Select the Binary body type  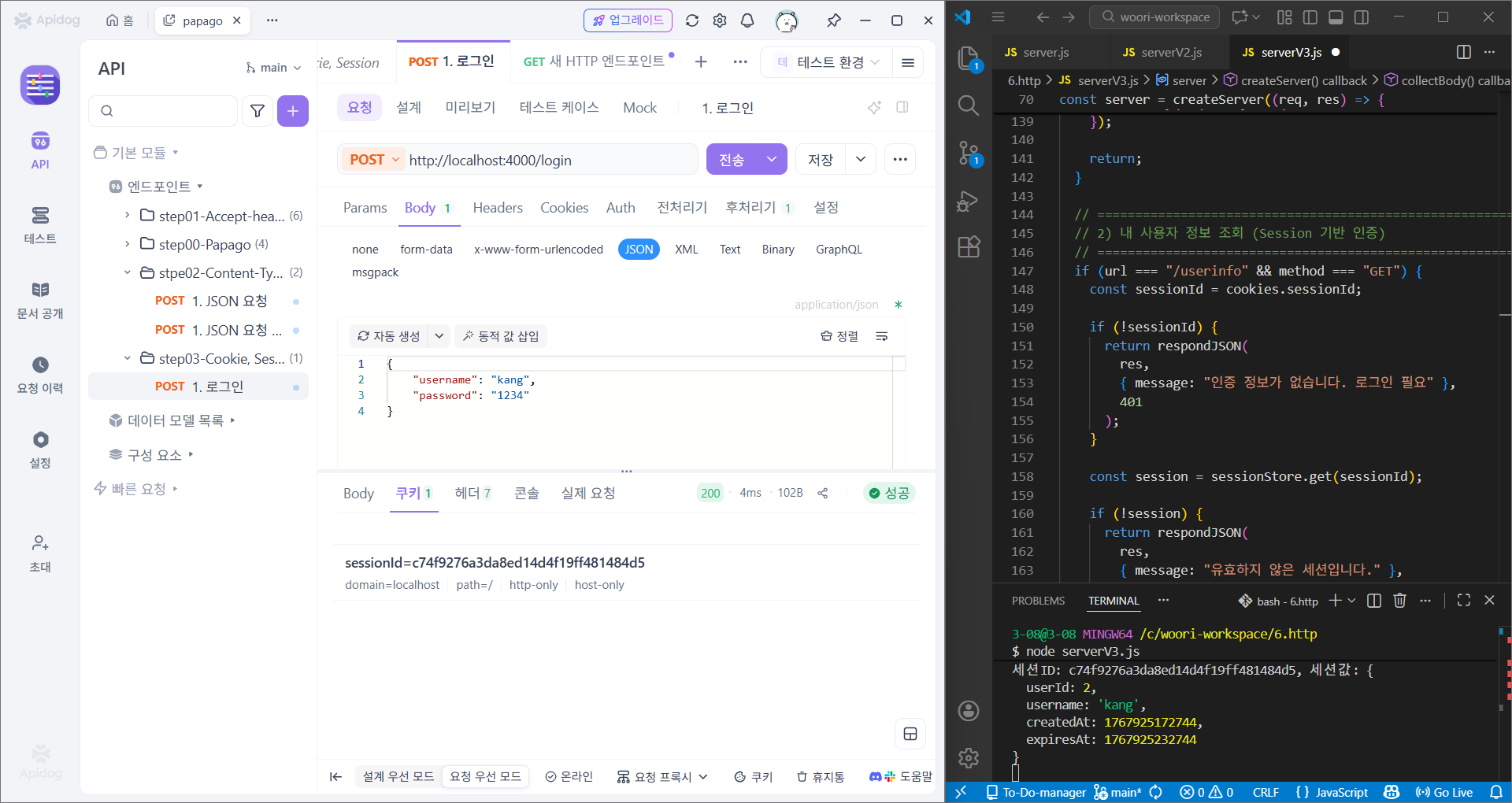click(x=778, y=250)
